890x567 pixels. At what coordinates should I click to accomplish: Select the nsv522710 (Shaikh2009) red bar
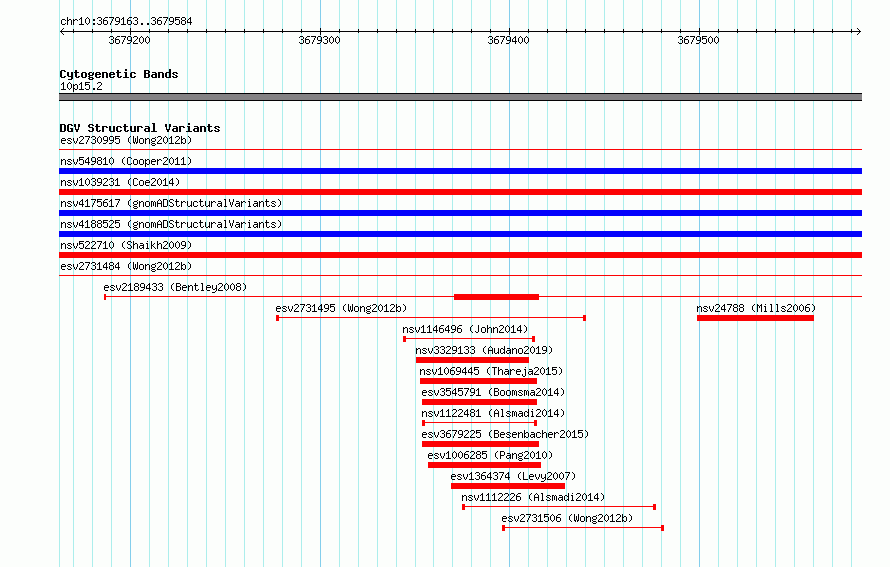pos(460,255)
